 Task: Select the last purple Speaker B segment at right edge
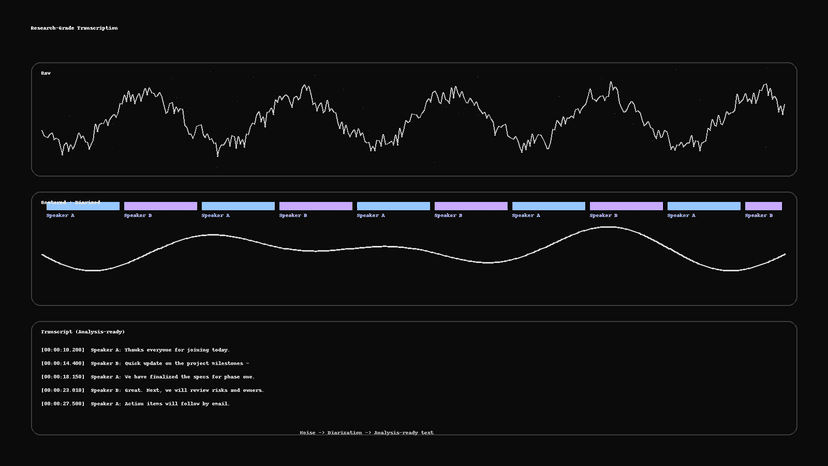tap(763, 206)
